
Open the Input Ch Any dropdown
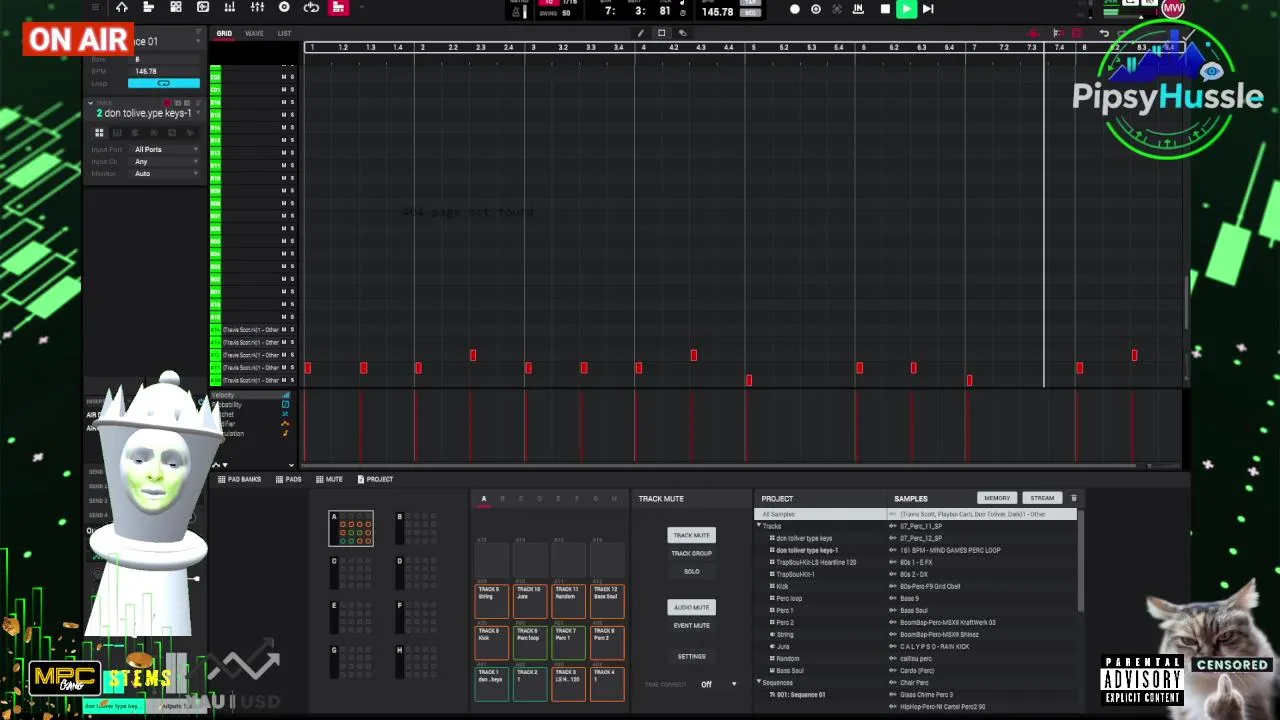tap(165, 161)
